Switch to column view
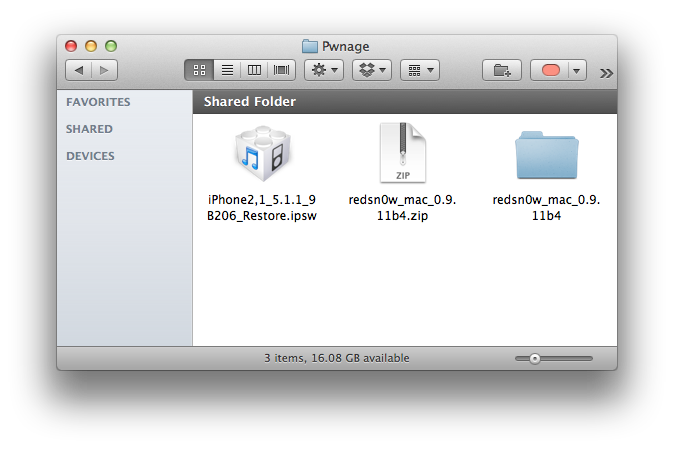 254,70
